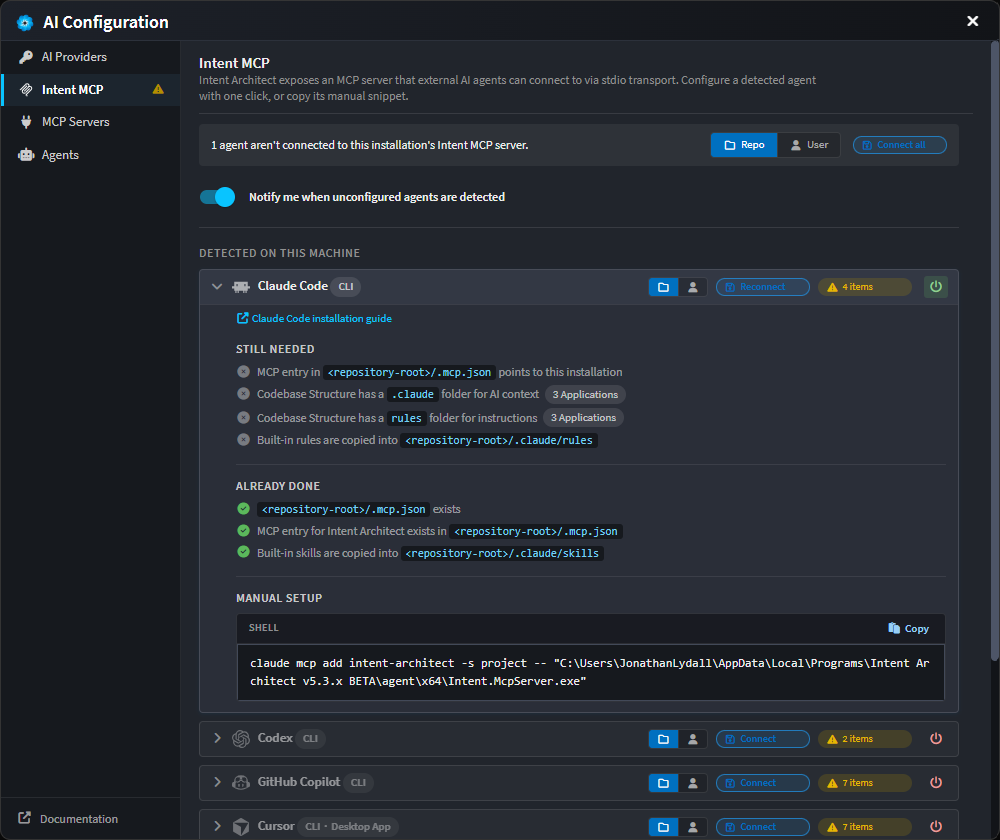
Task: Close the AI Configuration dialog
Action: coord(973,21)
